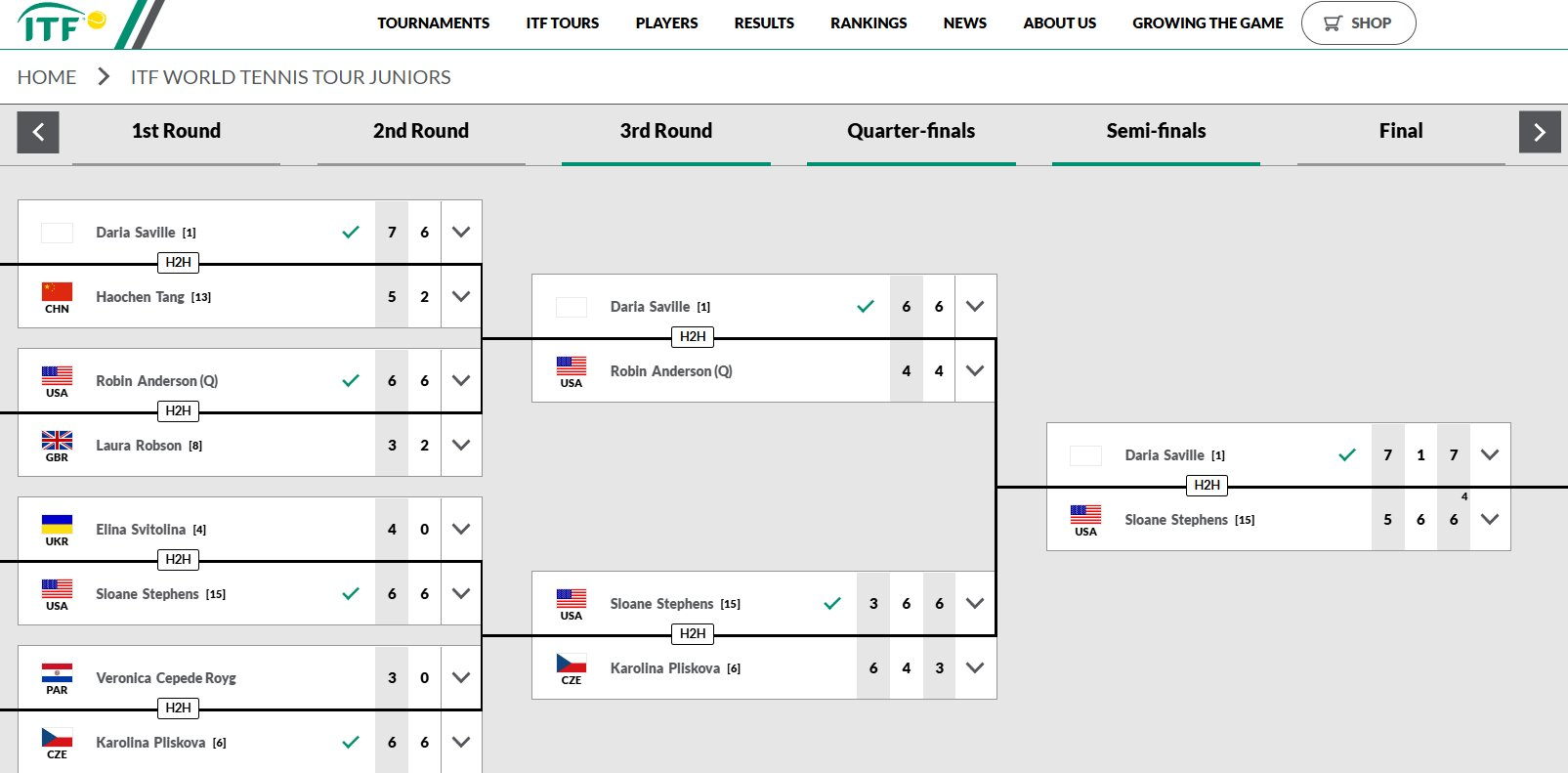Click Great Britain flag beside Laura Robson
Image resolution: width=1568 pixels, height=773 pixels.
[x=57, y=440]
